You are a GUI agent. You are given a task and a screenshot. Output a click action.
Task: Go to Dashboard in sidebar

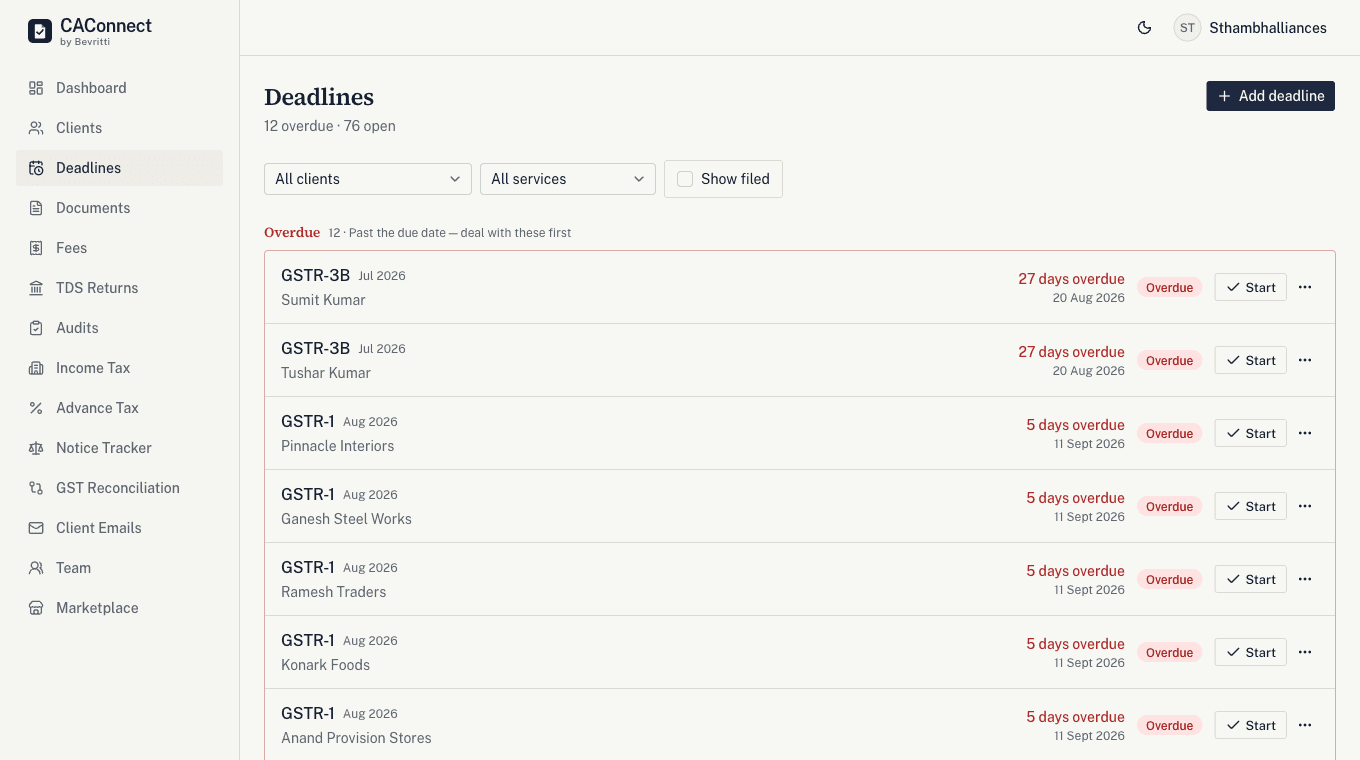coord(119,88)
